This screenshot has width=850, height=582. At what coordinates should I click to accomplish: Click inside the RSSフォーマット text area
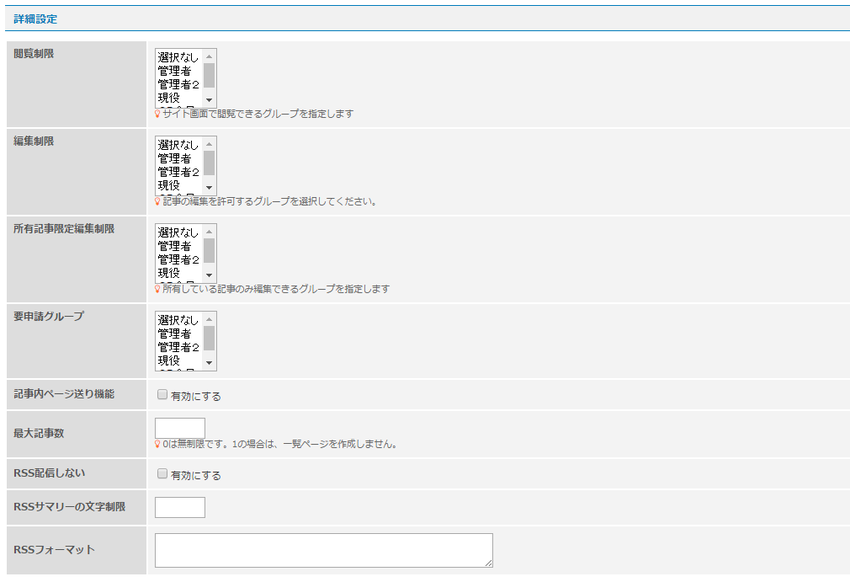tap(323, 550)
